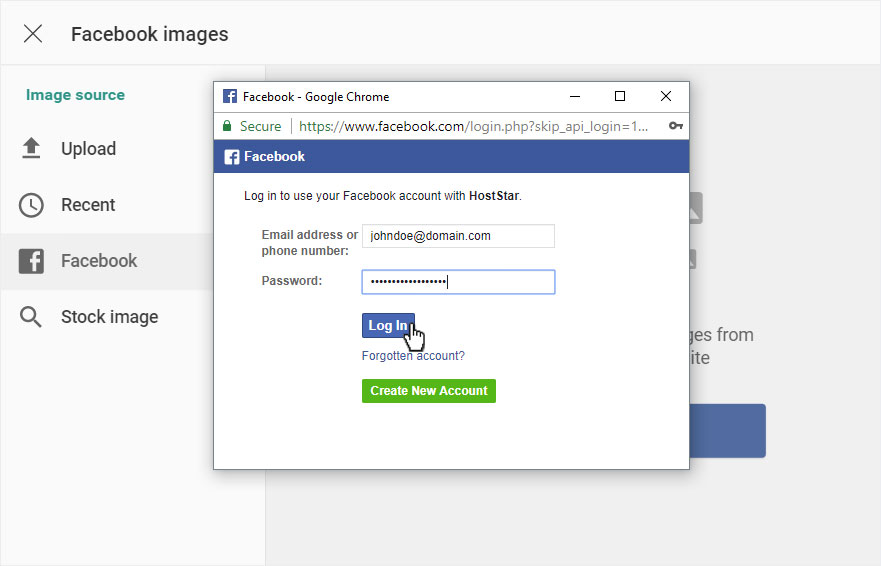Click the Recent clock icon
The width and height of the screenshot is (881, 566).
tap(31, 205)
